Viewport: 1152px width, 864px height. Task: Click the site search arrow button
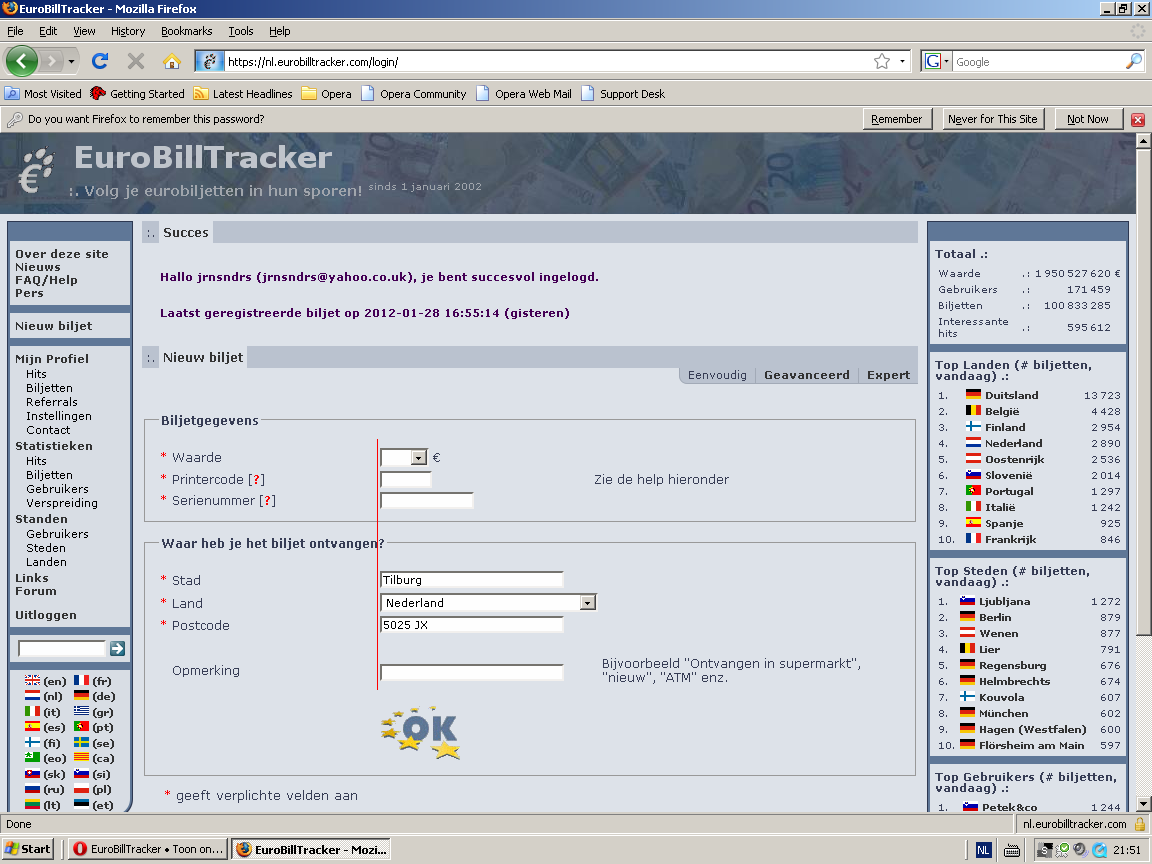click(x=117, y=648)
